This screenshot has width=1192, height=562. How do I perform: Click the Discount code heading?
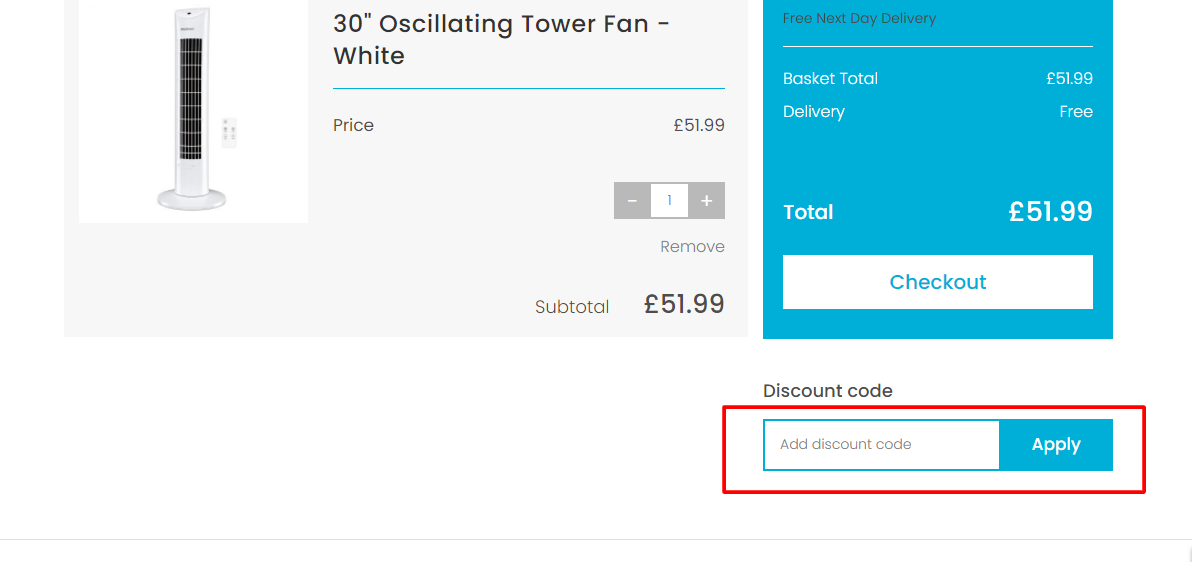[827, 391]
